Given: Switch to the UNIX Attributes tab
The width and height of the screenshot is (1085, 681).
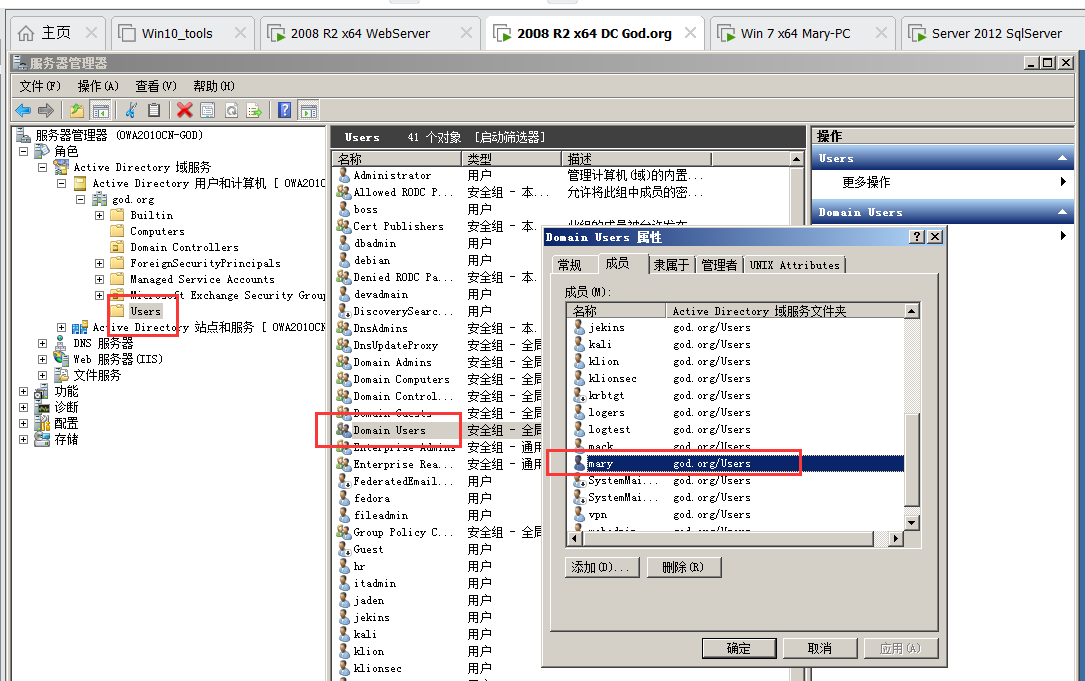Looking at the screenshot, I should click(796, 265).
